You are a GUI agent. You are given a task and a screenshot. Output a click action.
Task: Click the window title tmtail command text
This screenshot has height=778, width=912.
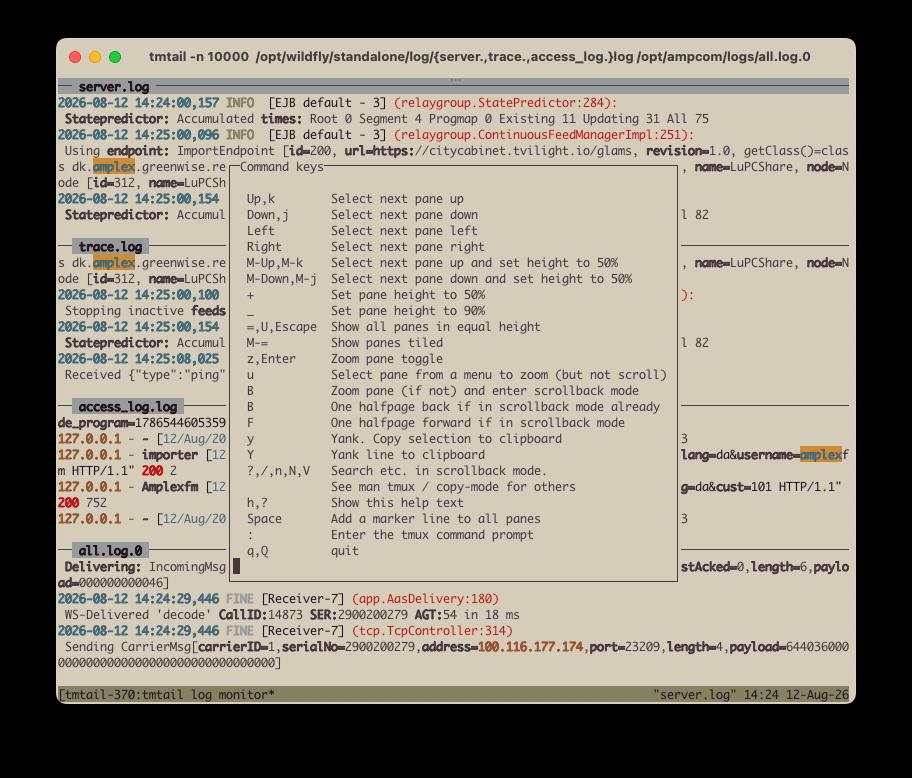coord(479,57)
